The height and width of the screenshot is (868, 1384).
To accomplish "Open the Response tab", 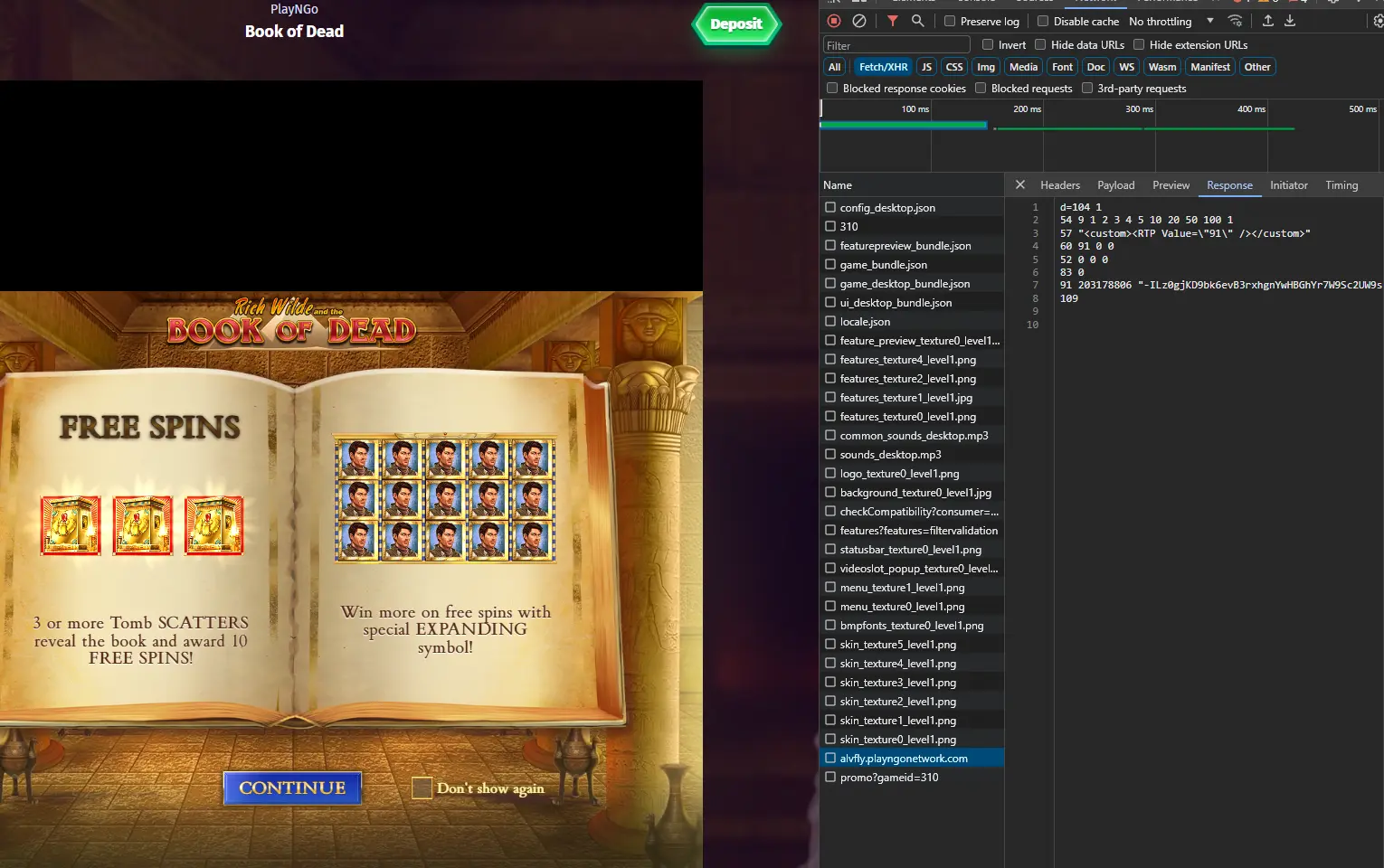I will (1229, 184).
